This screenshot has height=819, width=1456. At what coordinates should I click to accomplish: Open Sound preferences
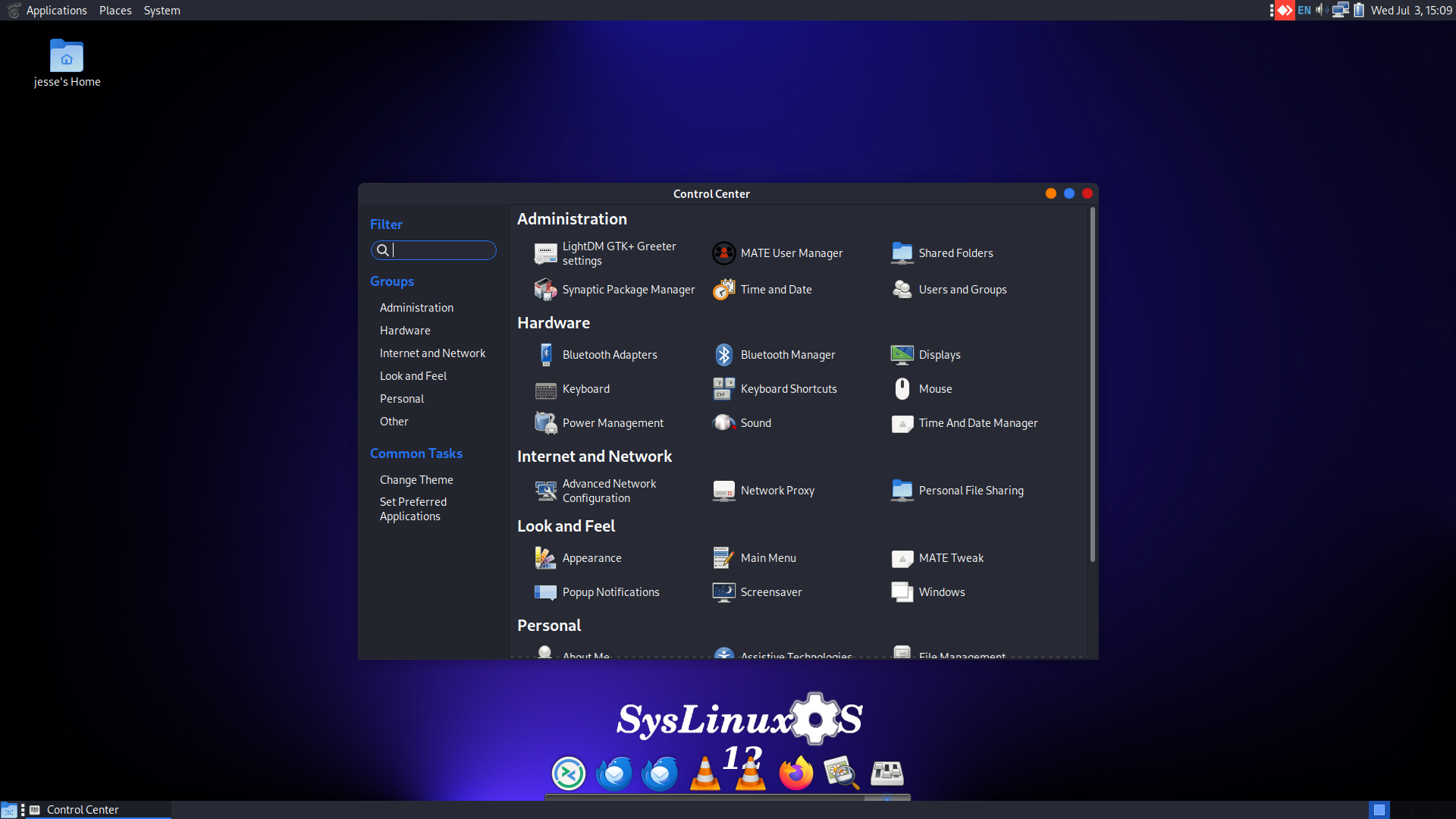point(742,423)
